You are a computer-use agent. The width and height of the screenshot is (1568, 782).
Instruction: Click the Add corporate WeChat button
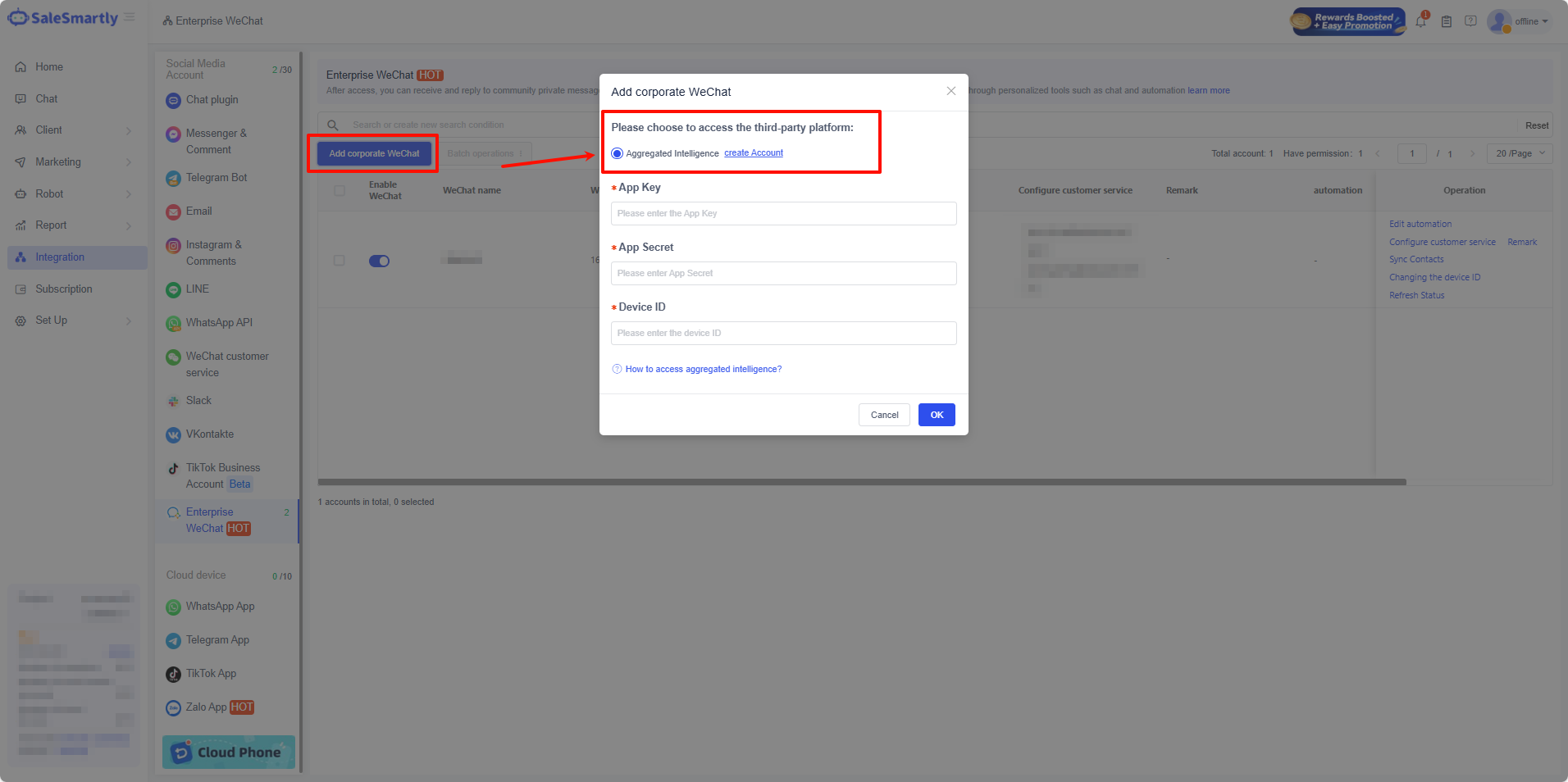pos(374,153)
